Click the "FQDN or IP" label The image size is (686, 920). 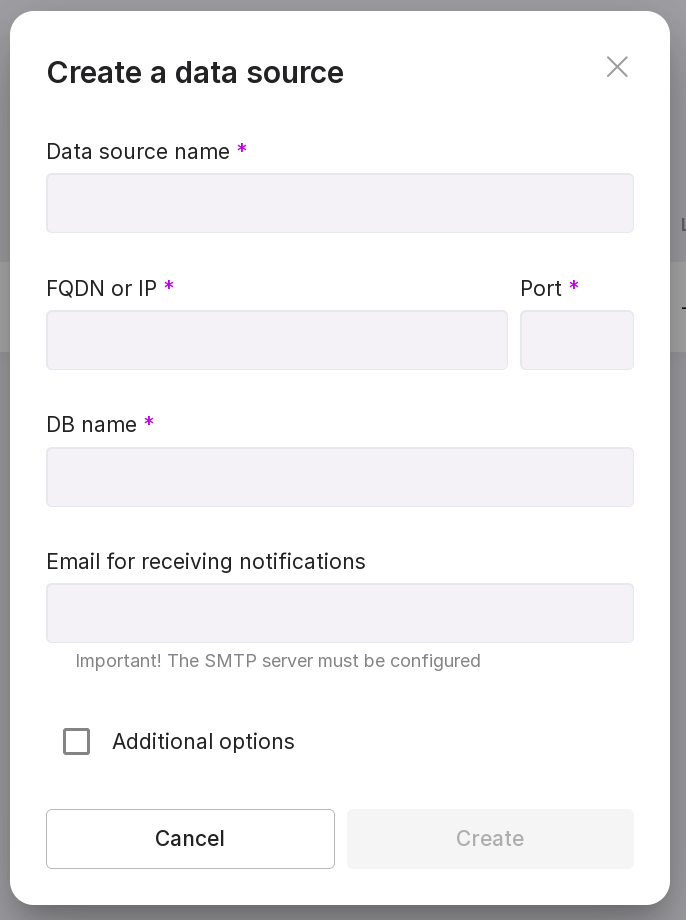101,289
